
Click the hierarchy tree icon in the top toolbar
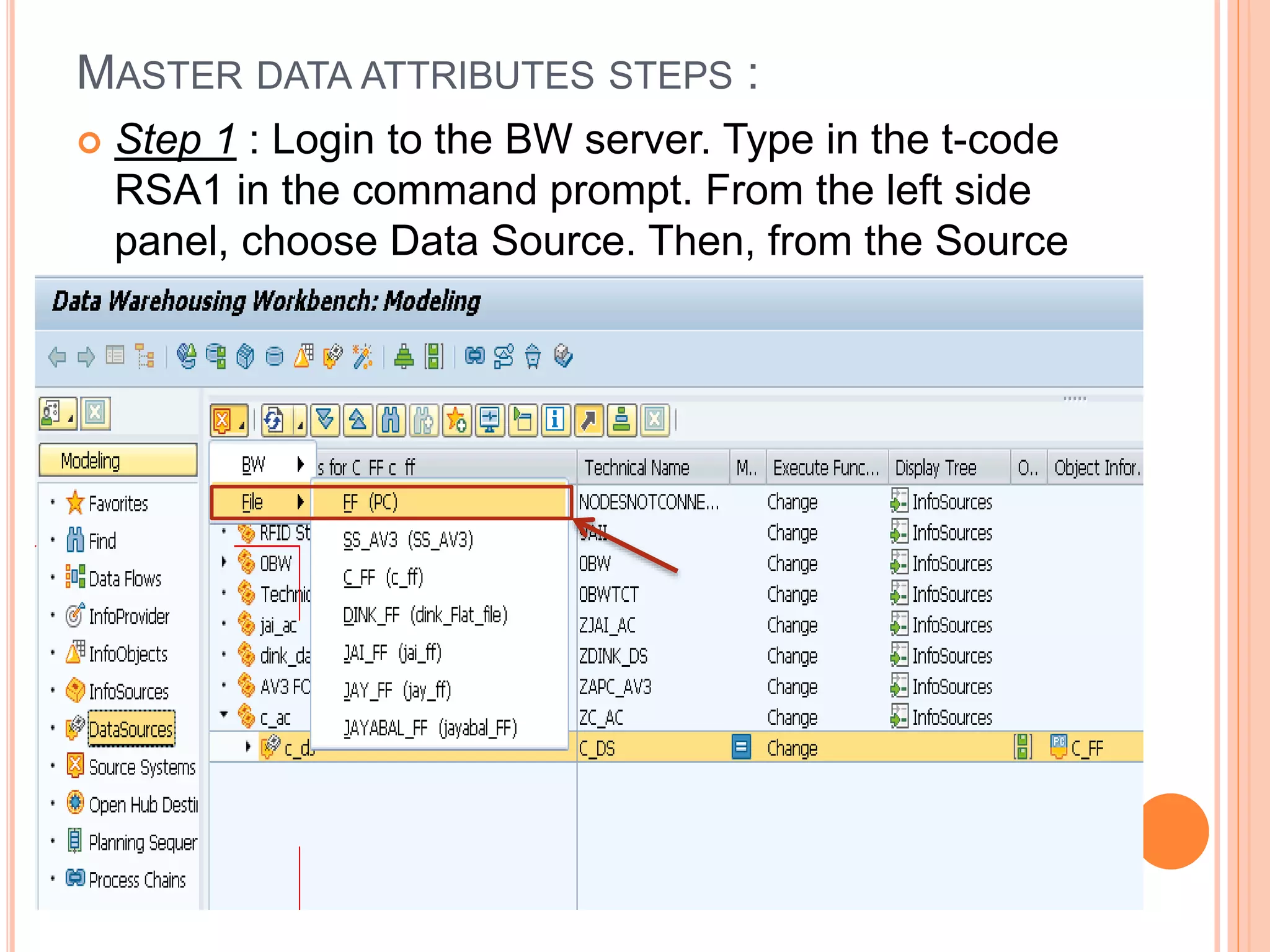145,356
